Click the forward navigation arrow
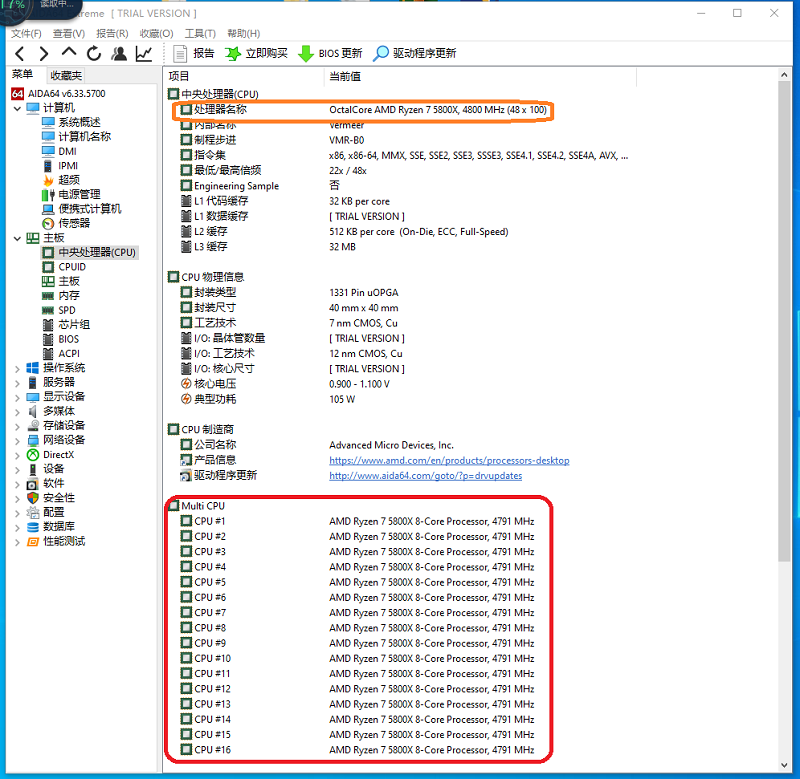This screenshot has width=800, height=779. click(44, 54)
